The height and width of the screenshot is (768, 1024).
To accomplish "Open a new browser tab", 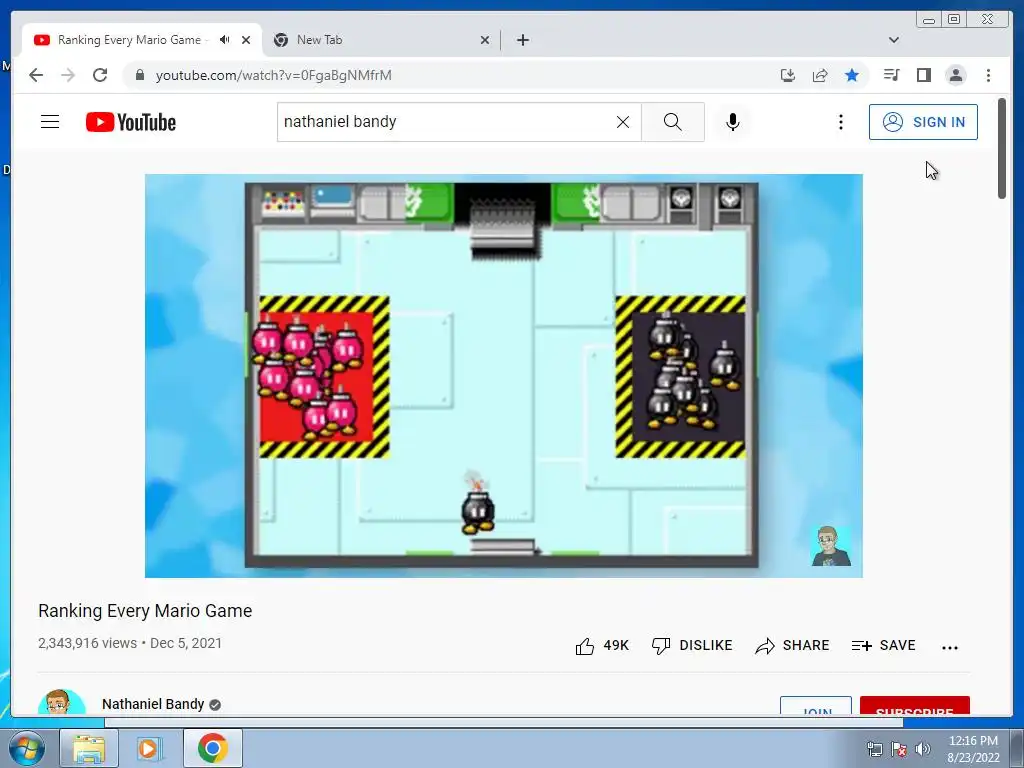I will coord(522,40).
